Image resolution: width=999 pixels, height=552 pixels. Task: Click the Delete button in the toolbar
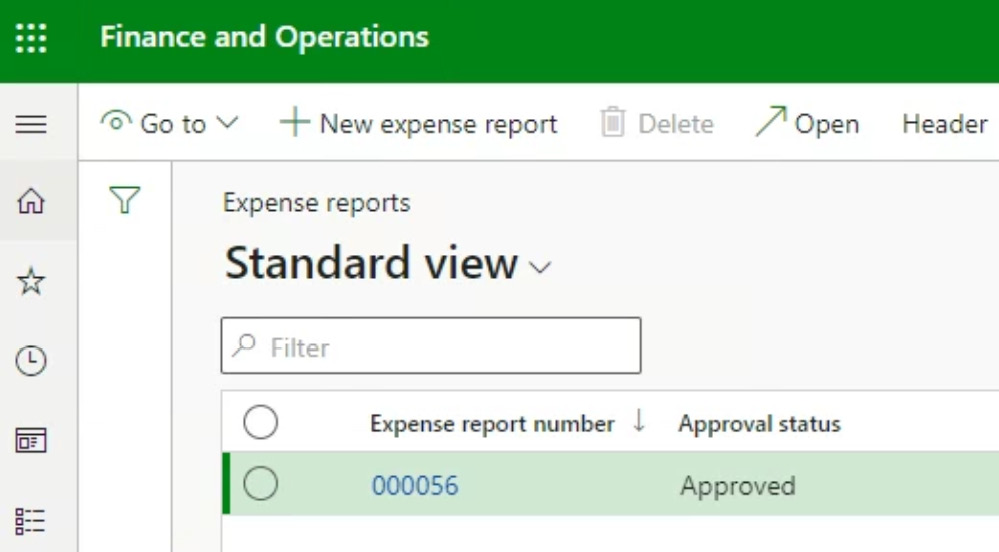657,123
